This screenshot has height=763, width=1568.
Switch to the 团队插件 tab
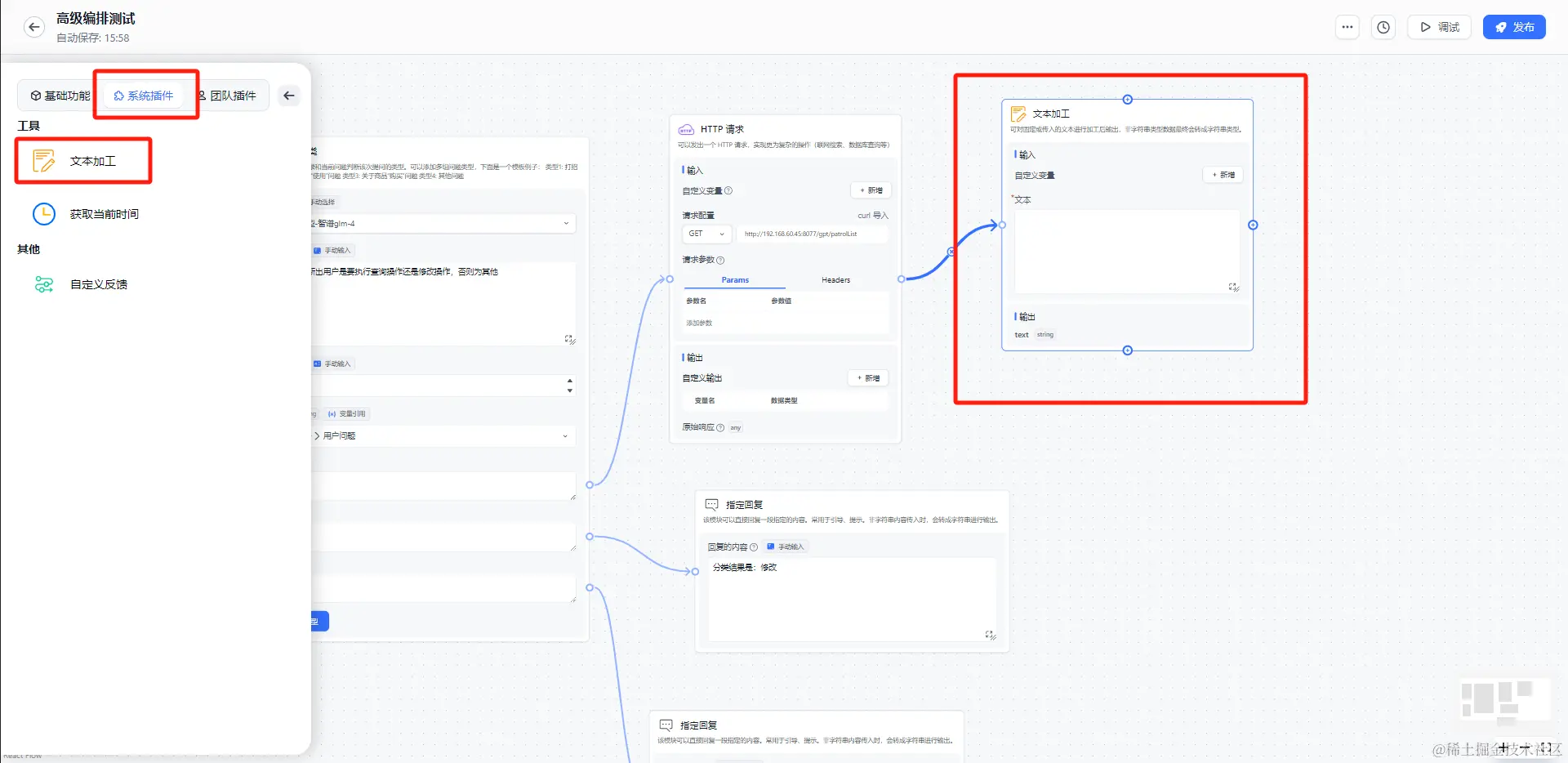click(228, 96)
